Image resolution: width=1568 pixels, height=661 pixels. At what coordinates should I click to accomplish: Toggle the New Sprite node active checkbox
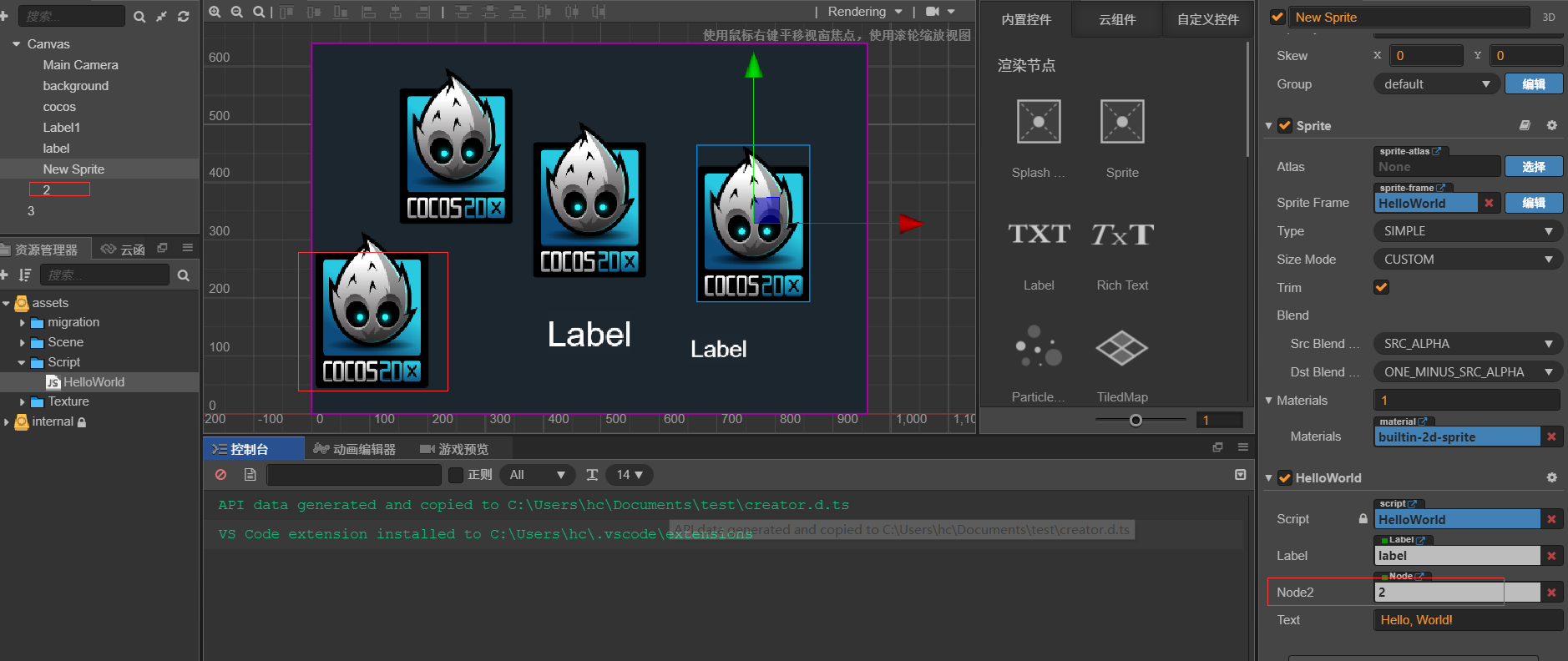click(1277, 17)
